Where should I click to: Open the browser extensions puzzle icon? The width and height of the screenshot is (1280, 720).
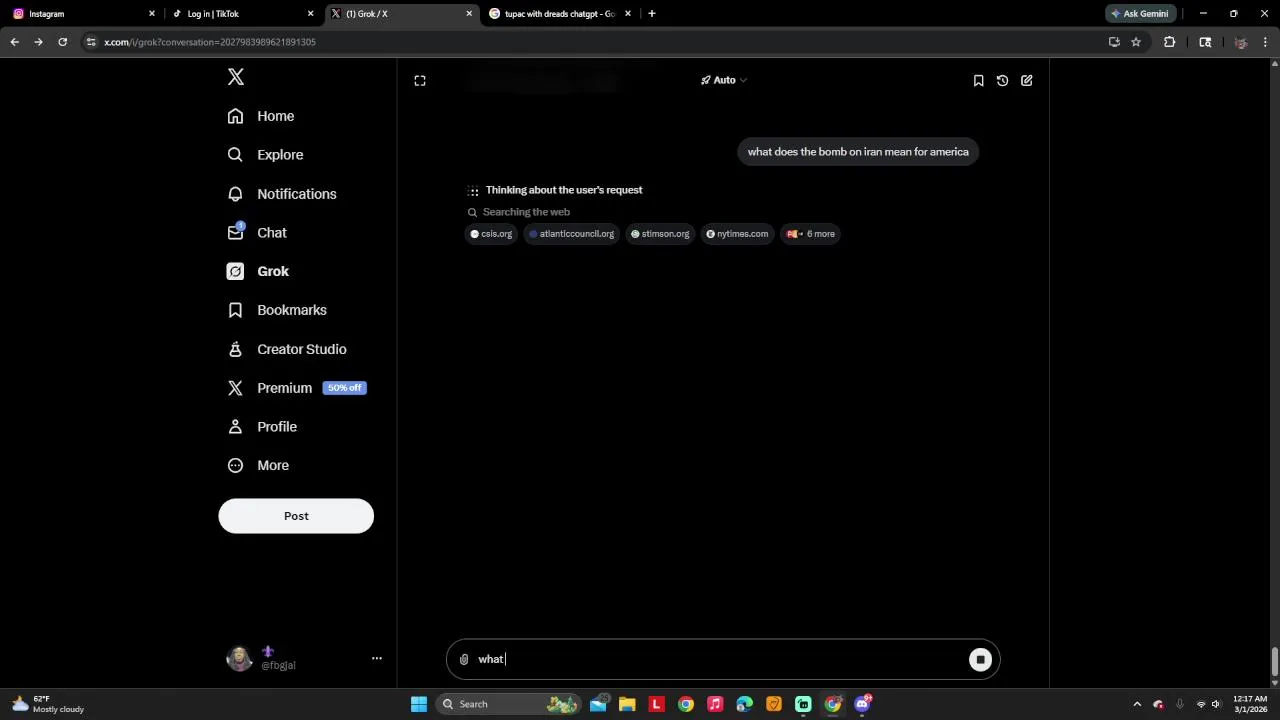tap(1169, 42)
